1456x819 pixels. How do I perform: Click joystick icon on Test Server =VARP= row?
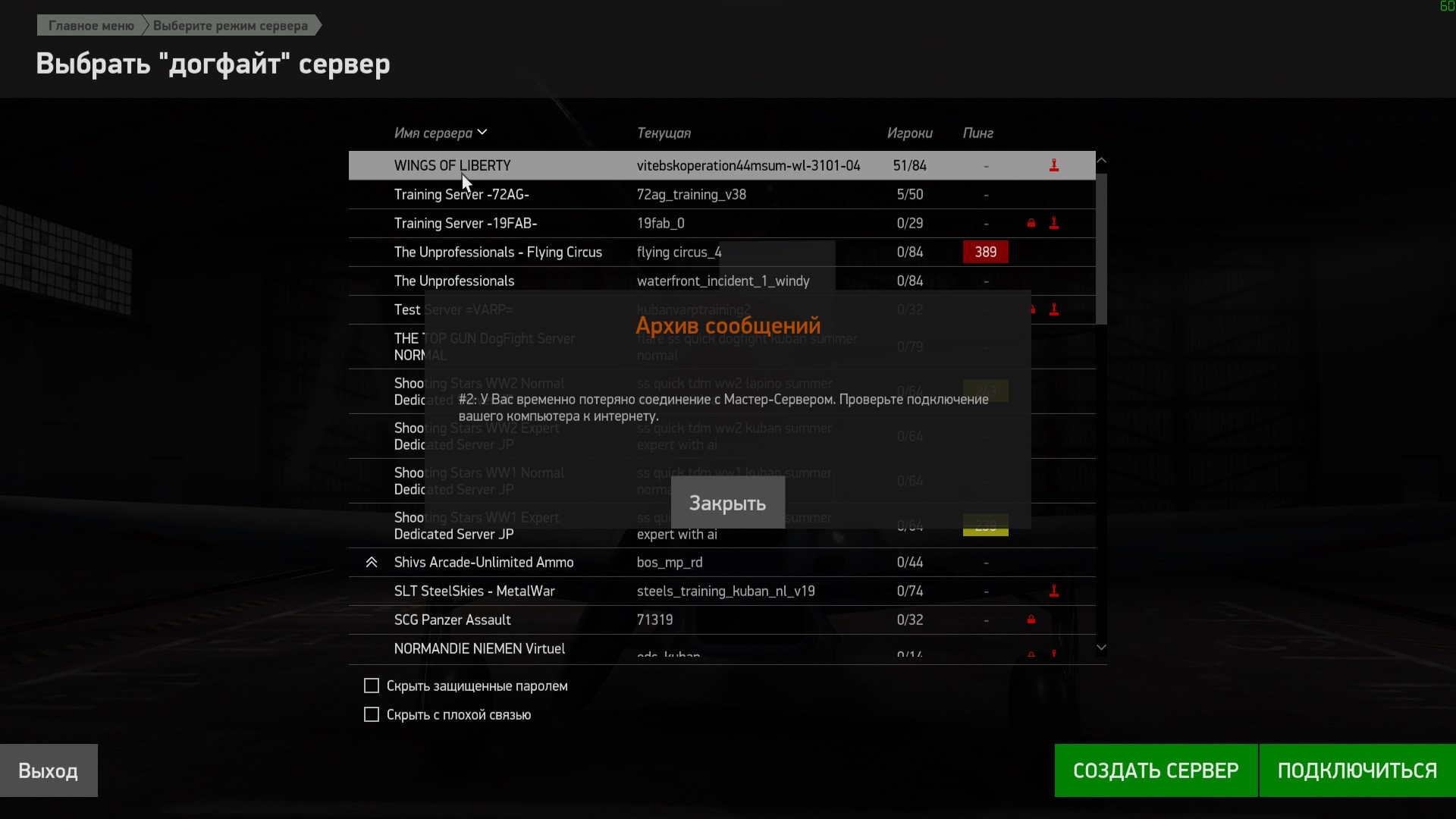coord(1054,309)
